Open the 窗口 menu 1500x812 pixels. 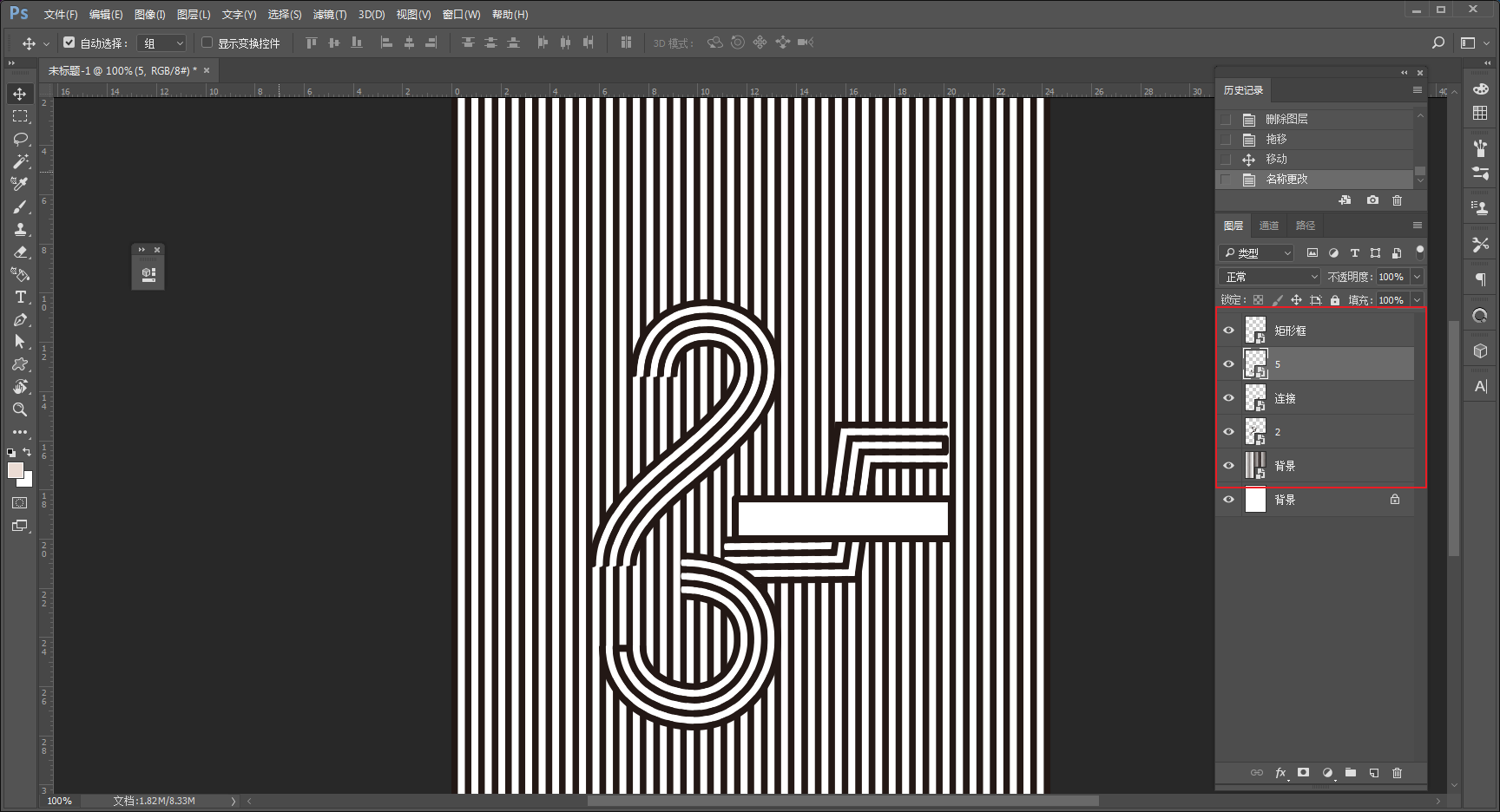click(x=461, y=15)
